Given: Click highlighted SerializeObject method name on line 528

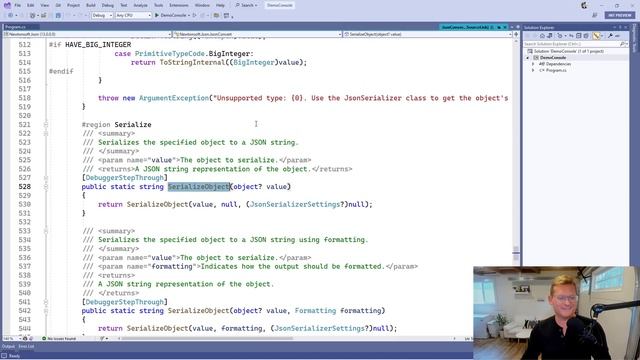Looking at the screenshot, I should coord(199,187).
